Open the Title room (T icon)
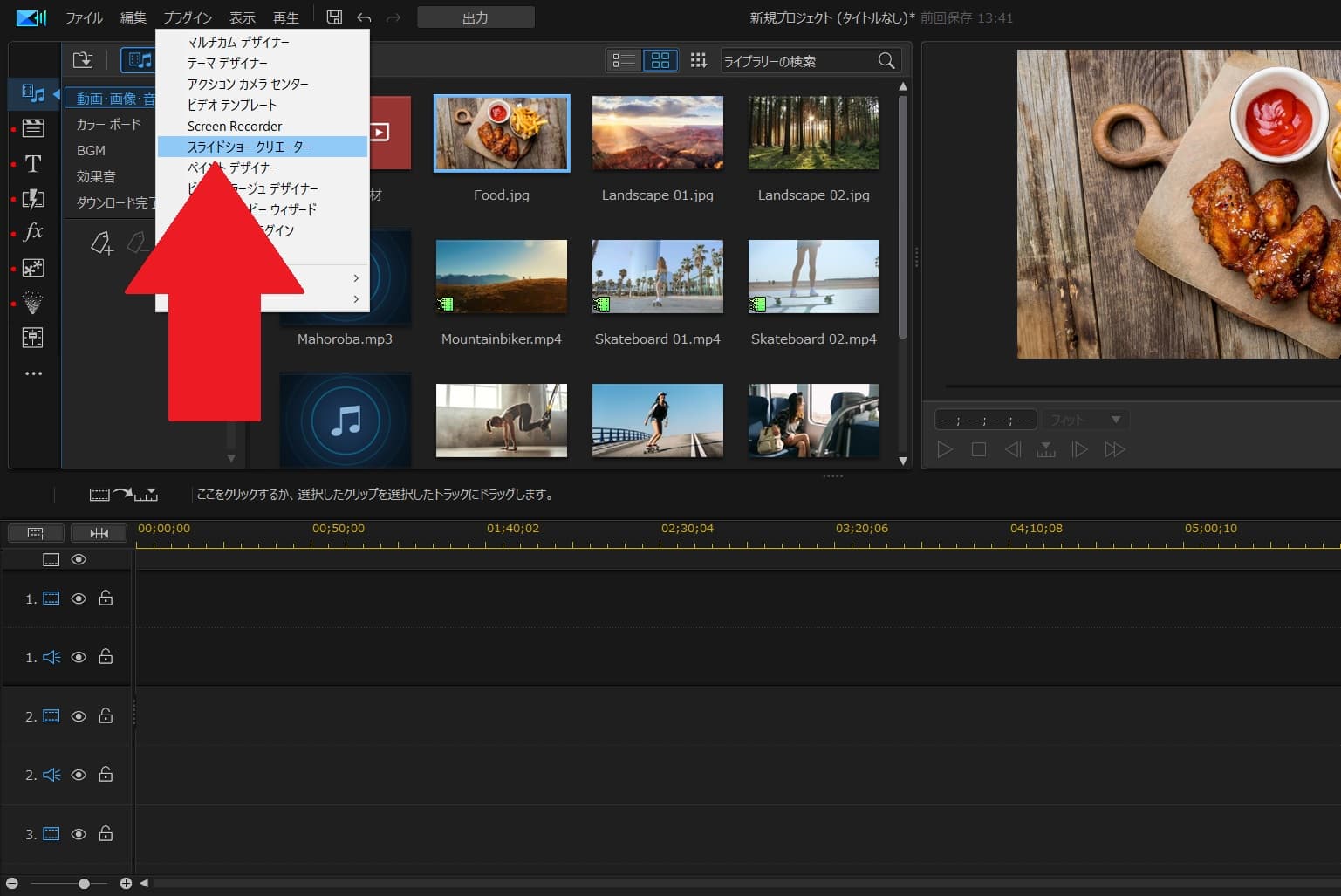The height and width of the screenshot is (896, 1341). (33, 164)
